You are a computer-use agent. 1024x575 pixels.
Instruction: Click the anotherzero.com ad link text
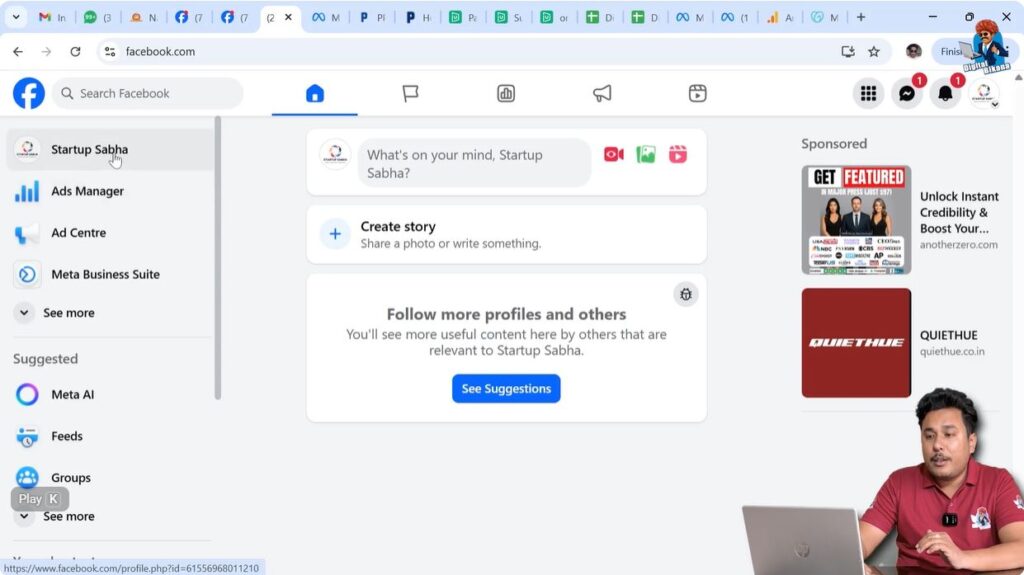pyautogui.click(x=958, y=245)
